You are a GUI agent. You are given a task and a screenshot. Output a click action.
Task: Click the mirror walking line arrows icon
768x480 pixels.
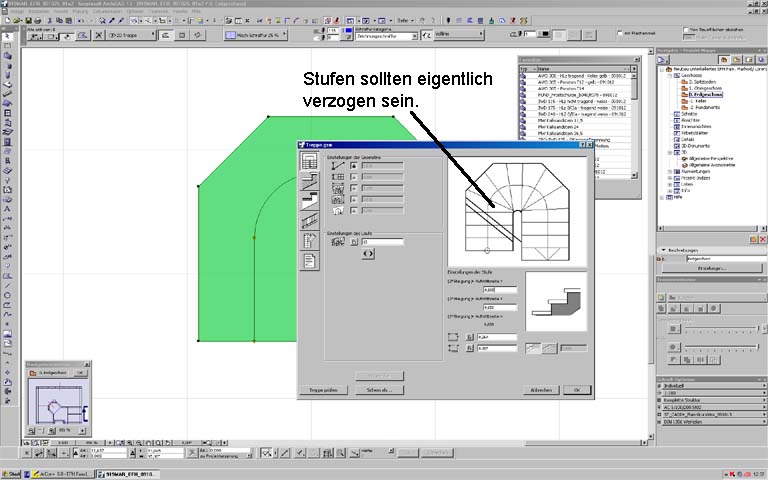click(367, 254)
